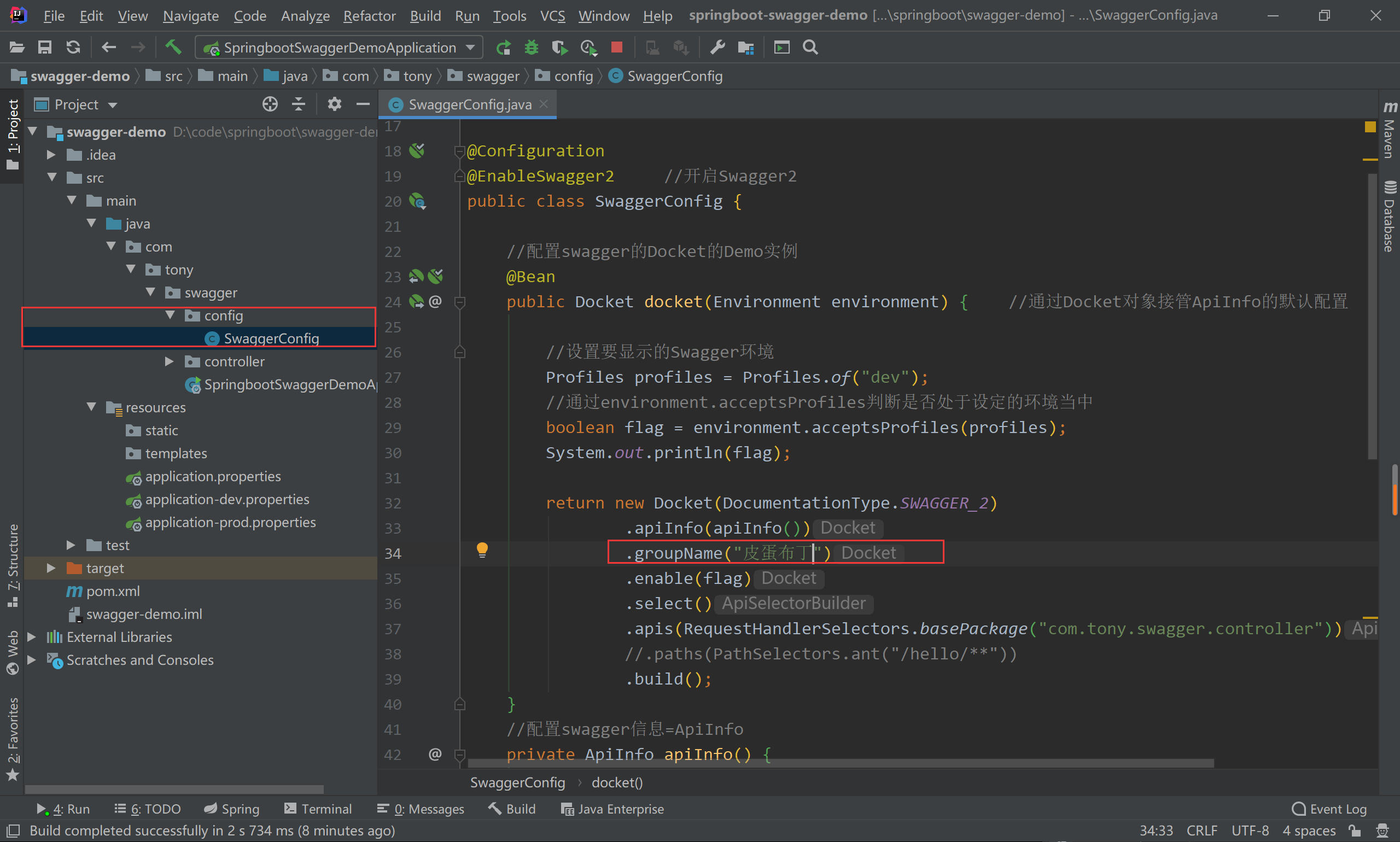Open the VCS menu
The height and width of the screenshot is (842, 1400).
[552, 15]
